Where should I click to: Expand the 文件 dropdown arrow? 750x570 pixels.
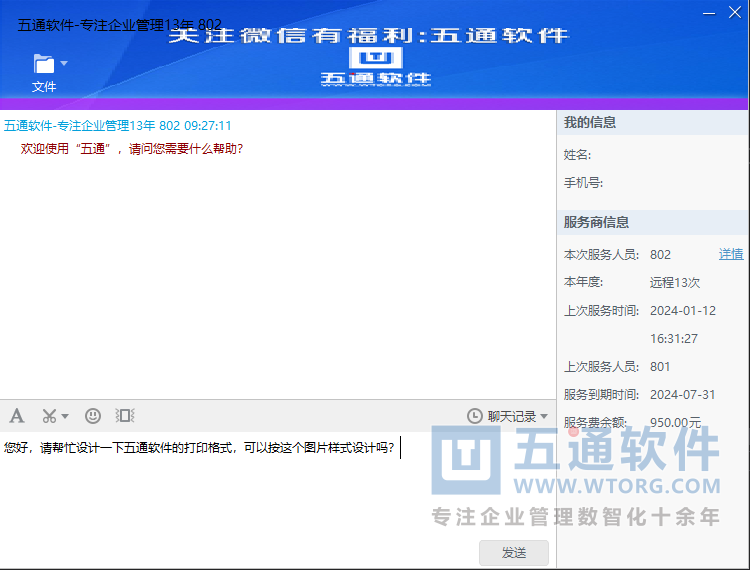pos(64,63)
